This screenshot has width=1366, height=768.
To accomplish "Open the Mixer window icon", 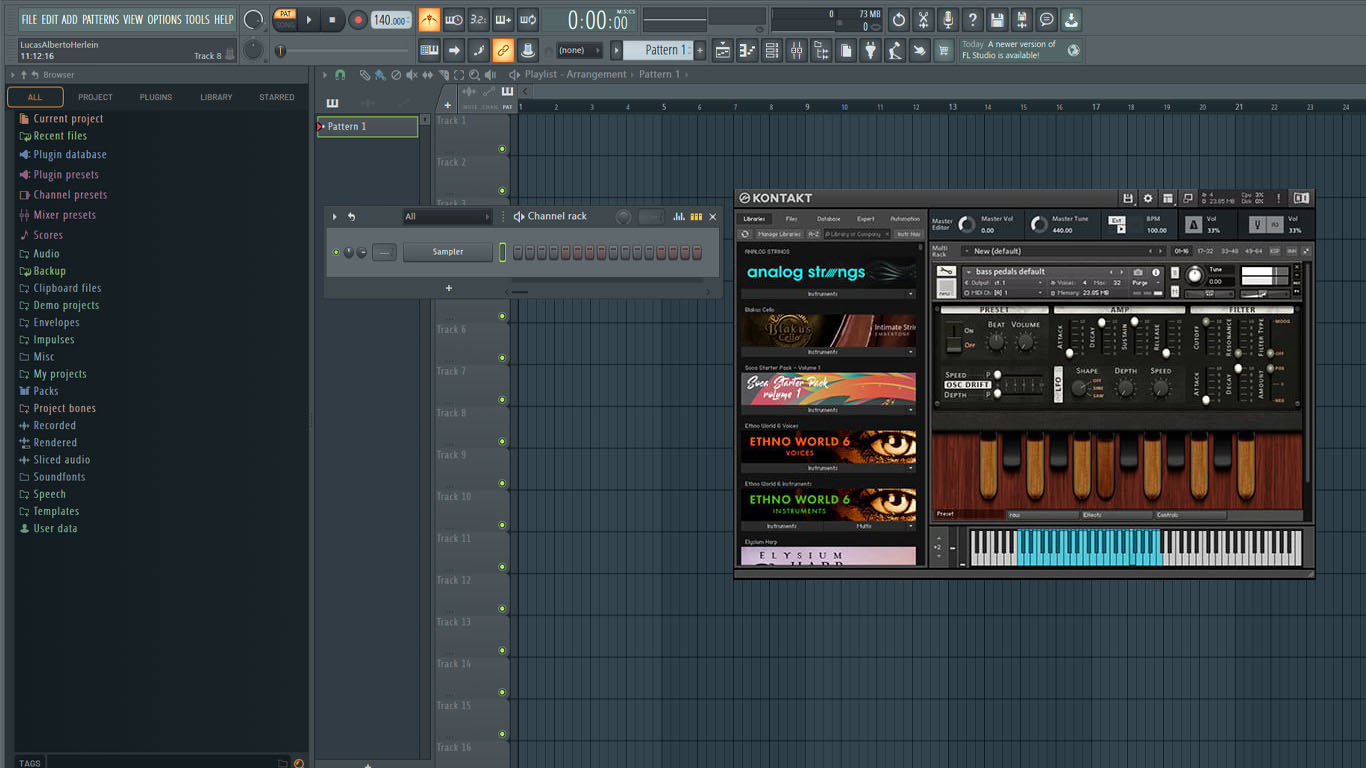I will coord(797,50).
